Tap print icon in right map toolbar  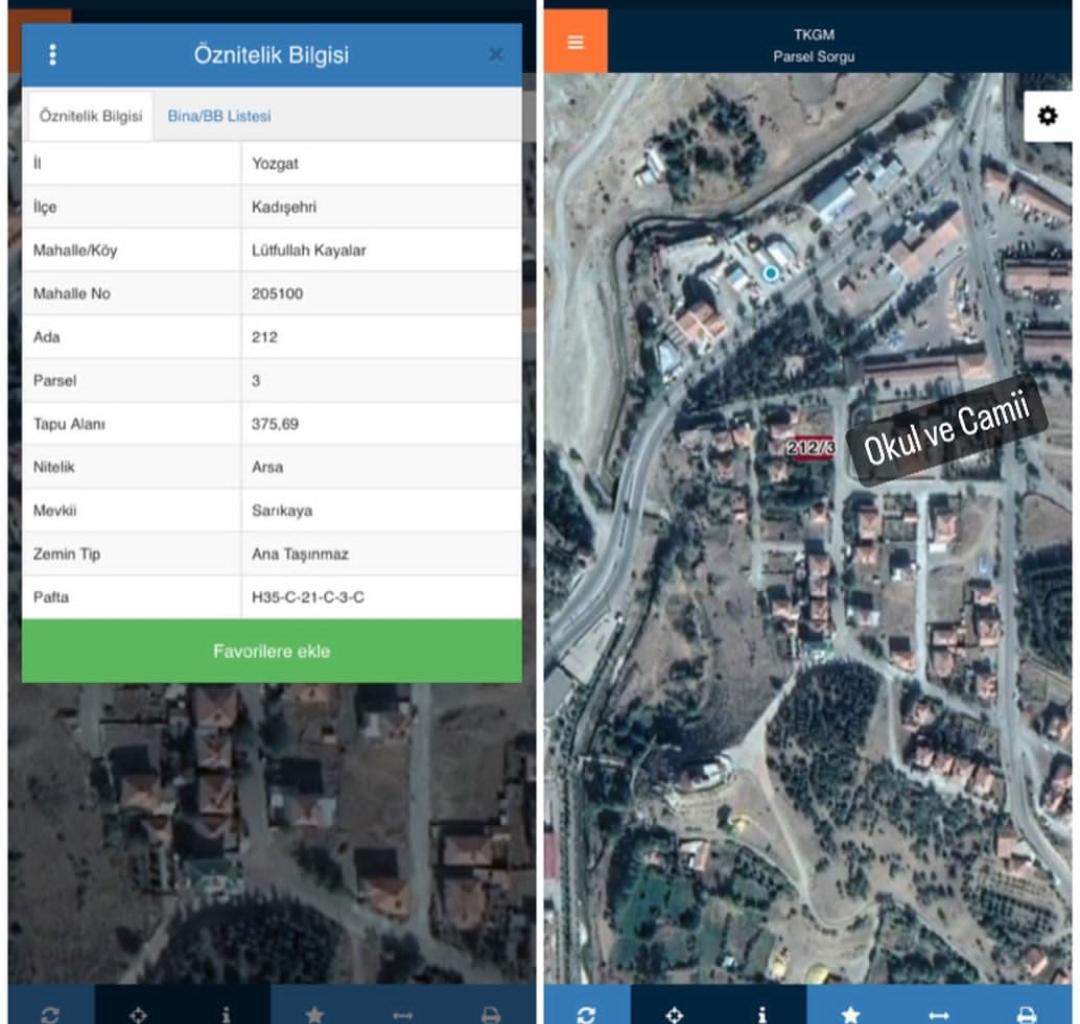1026,1012
